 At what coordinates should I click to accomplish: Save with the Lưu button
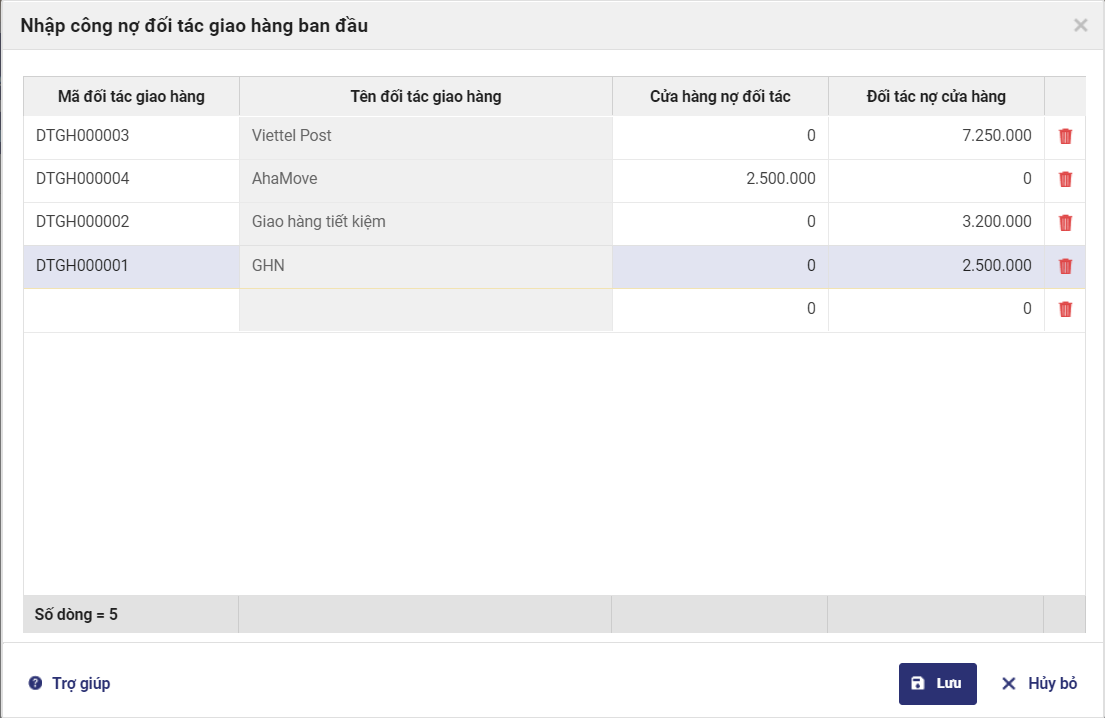[937, 684]
